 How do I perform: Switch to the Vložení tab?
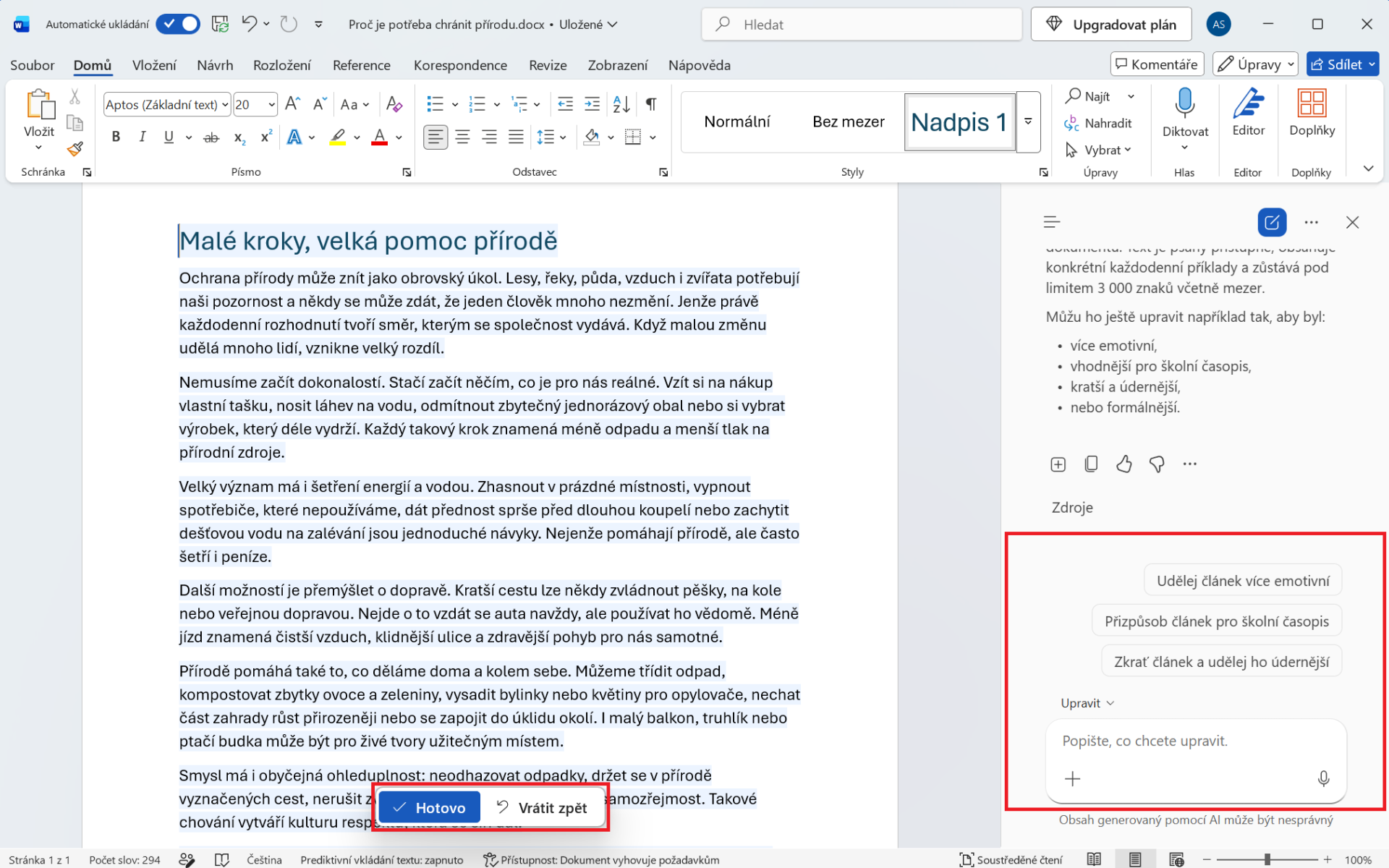pos(154,65)
